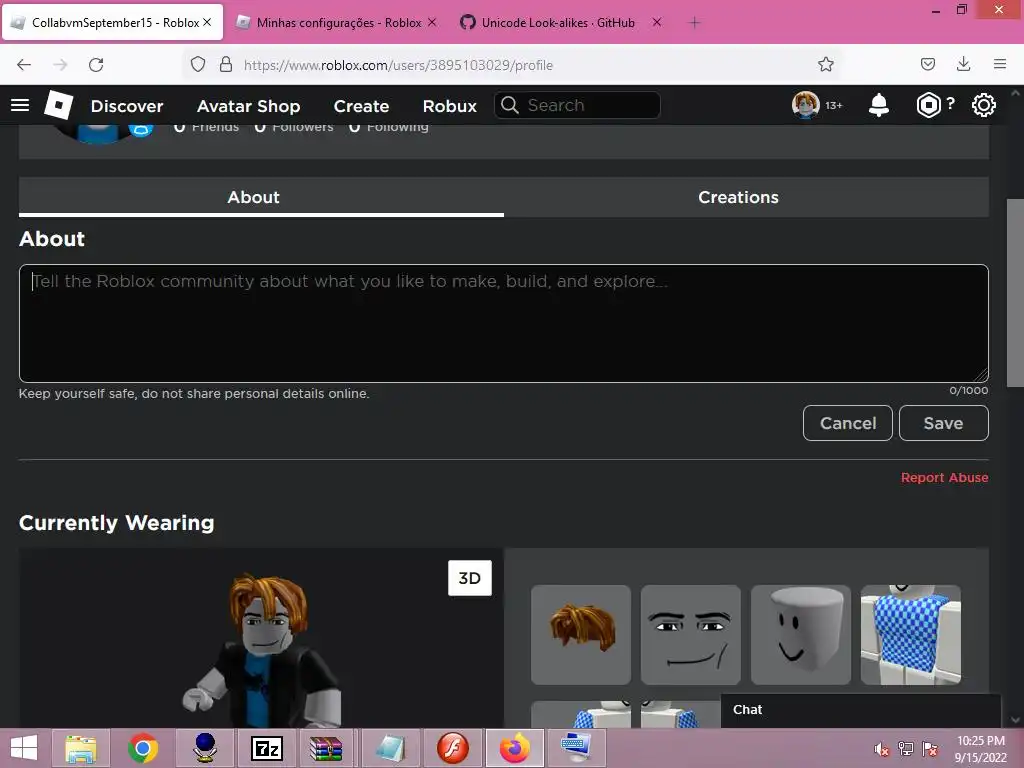Close the Minhas configurações tab
The width and height of the screenshot is (1024, 768).
(432, 22)
